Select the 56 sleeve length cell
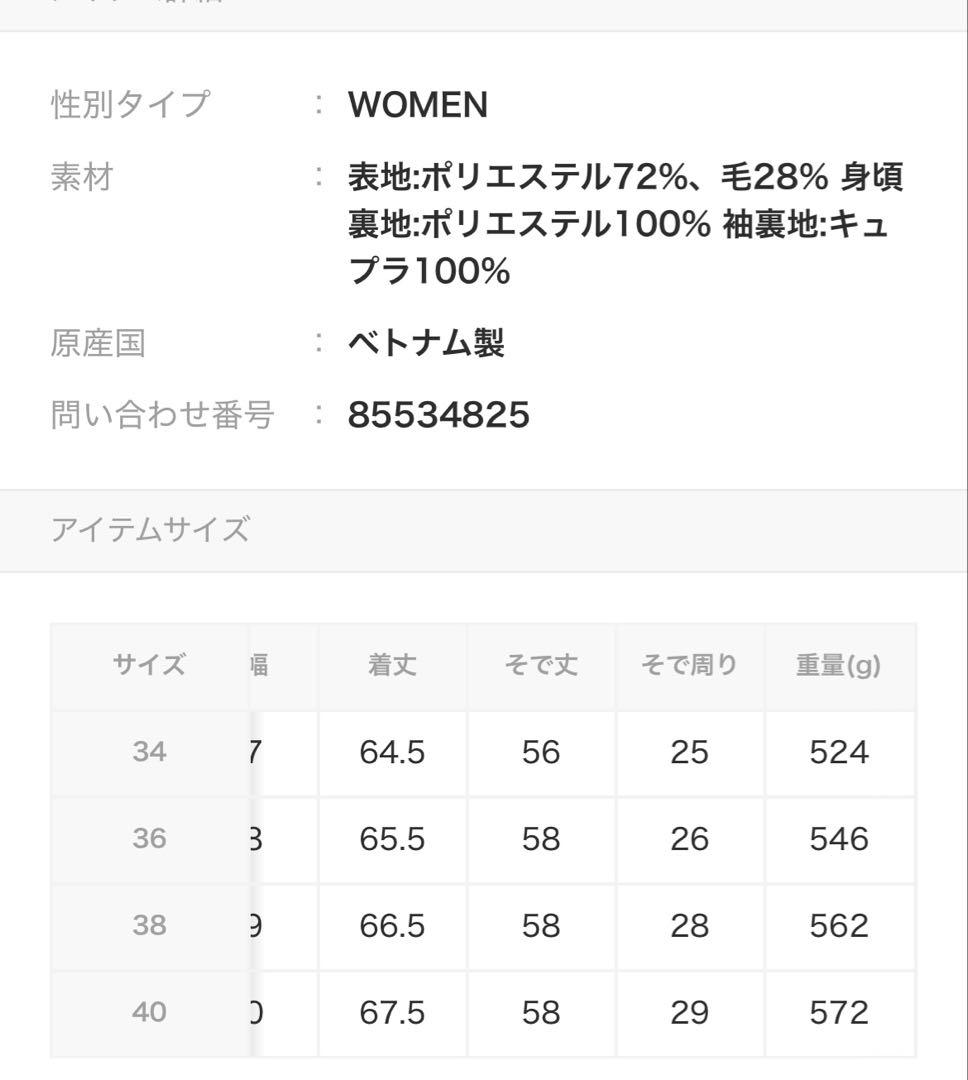This screenshot has width=968, height=1080. pos(541,752)
